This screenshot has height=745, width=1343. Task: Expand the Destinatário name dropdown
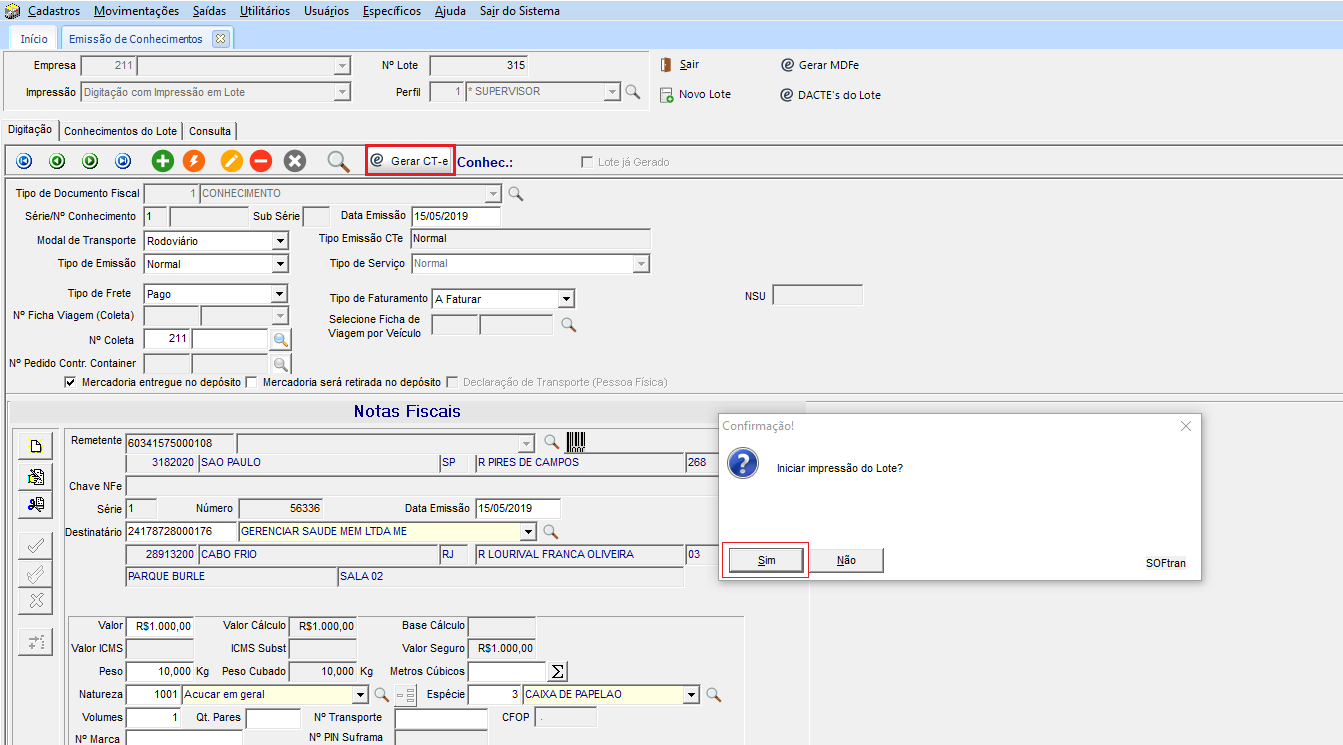pyautogui.click(x=528, y=531)
